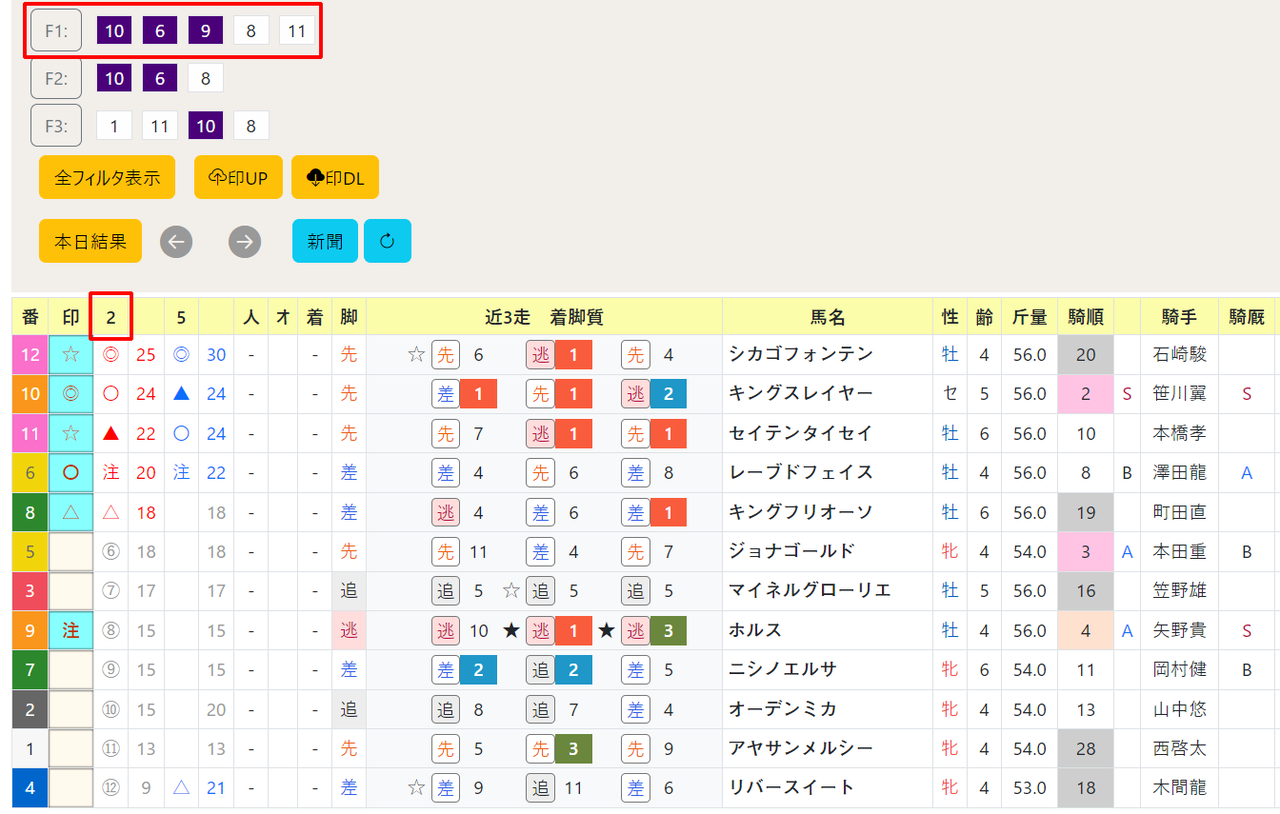Click the left arrow navigation icon
Screen dimensions: 1280x814
(176, 241)
